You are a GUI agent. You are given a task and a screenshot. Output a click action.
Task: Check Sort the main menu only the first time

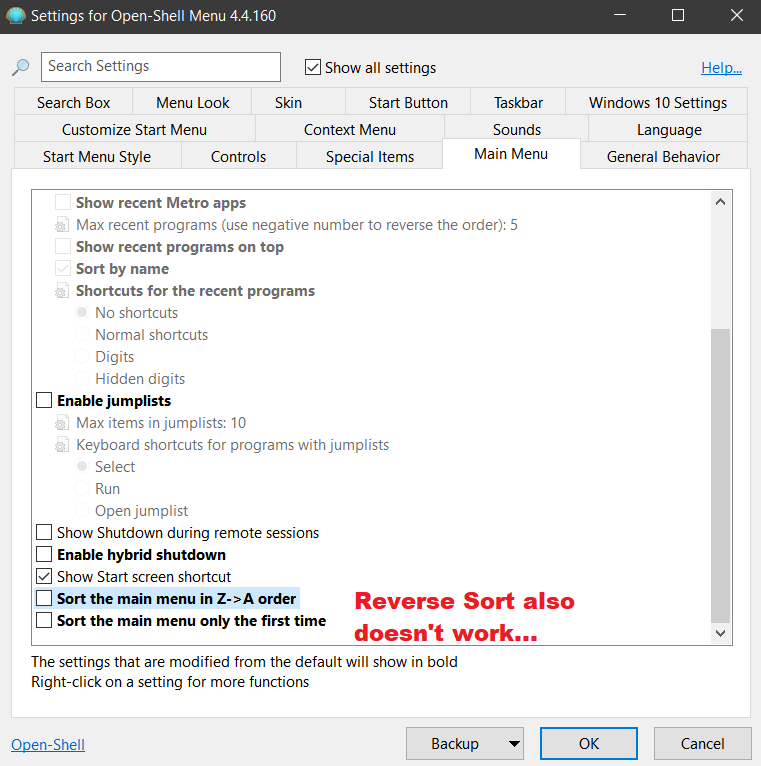point(44,620)
